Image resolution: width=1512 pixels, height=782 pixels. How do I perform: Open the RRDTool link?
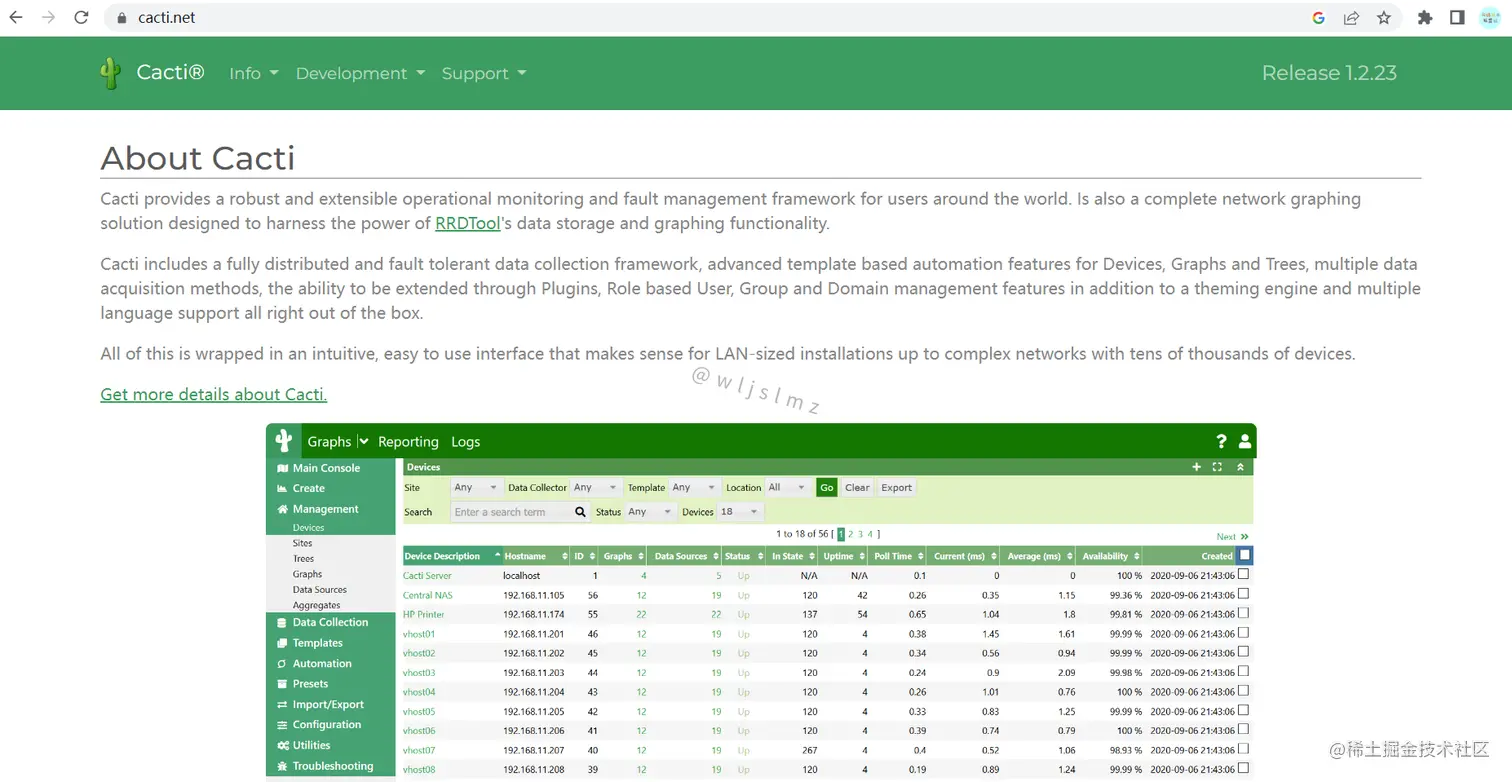click(467, 223)
